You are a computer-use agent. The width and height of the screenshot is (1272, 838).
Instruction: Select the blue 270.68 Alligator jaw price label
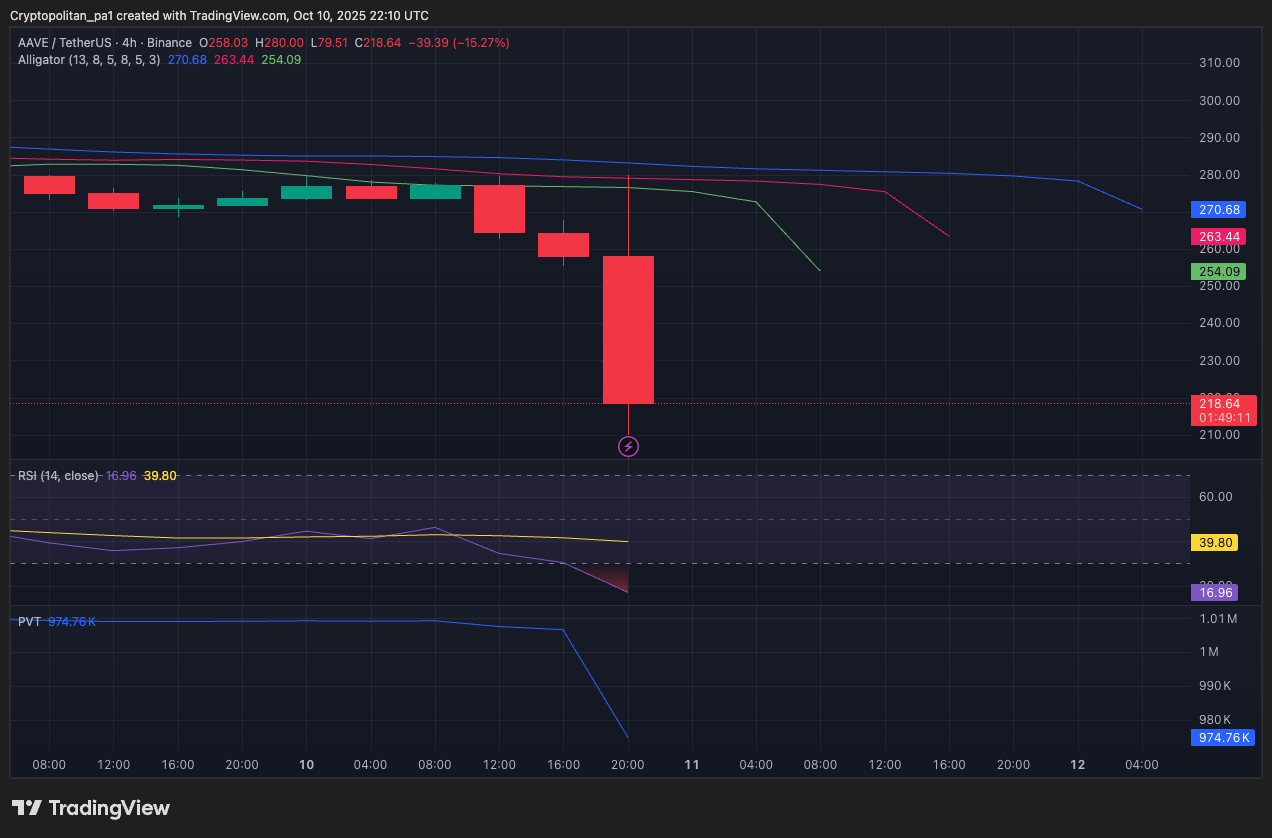click(x=1216, y=210)
